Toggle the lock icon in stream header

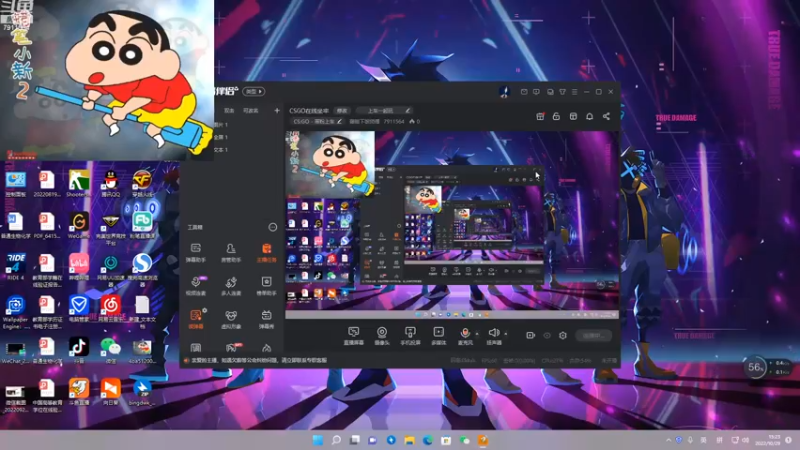[x=556, y=116]
